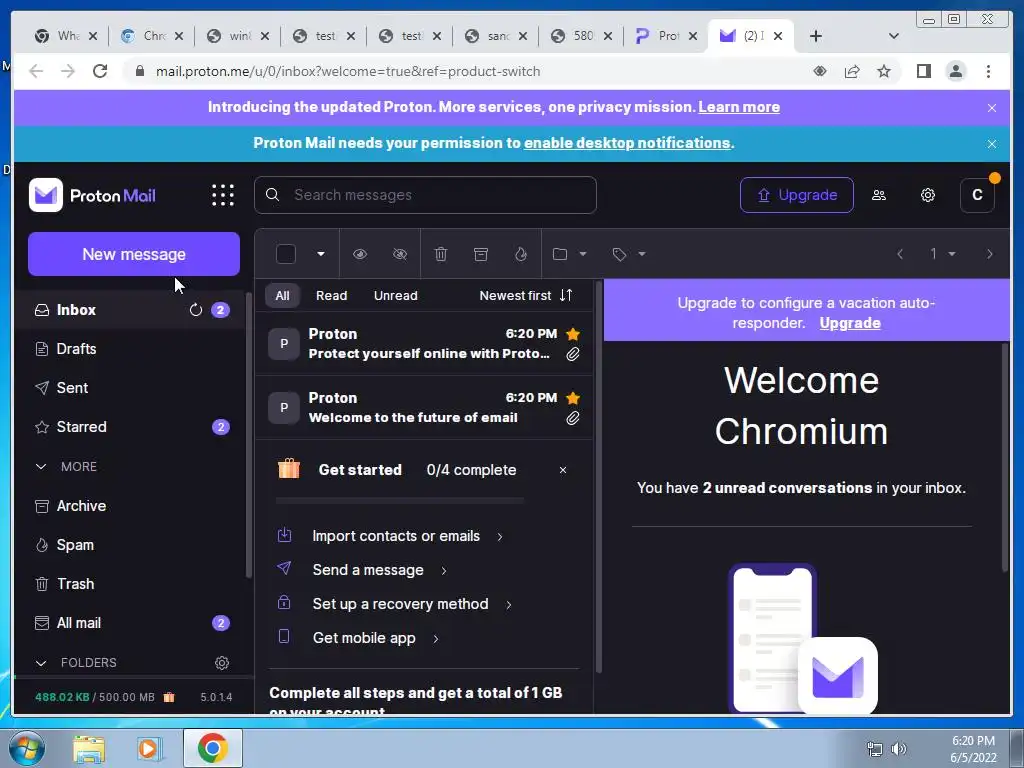
Task: Mark selected as read with eye icon
Action: (360, 254)
